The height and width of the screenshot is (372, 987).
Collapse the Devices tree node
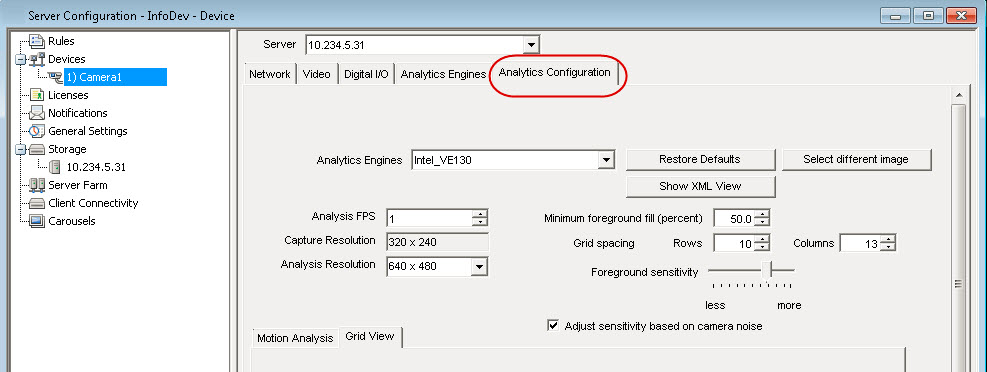tap(21, 60)
